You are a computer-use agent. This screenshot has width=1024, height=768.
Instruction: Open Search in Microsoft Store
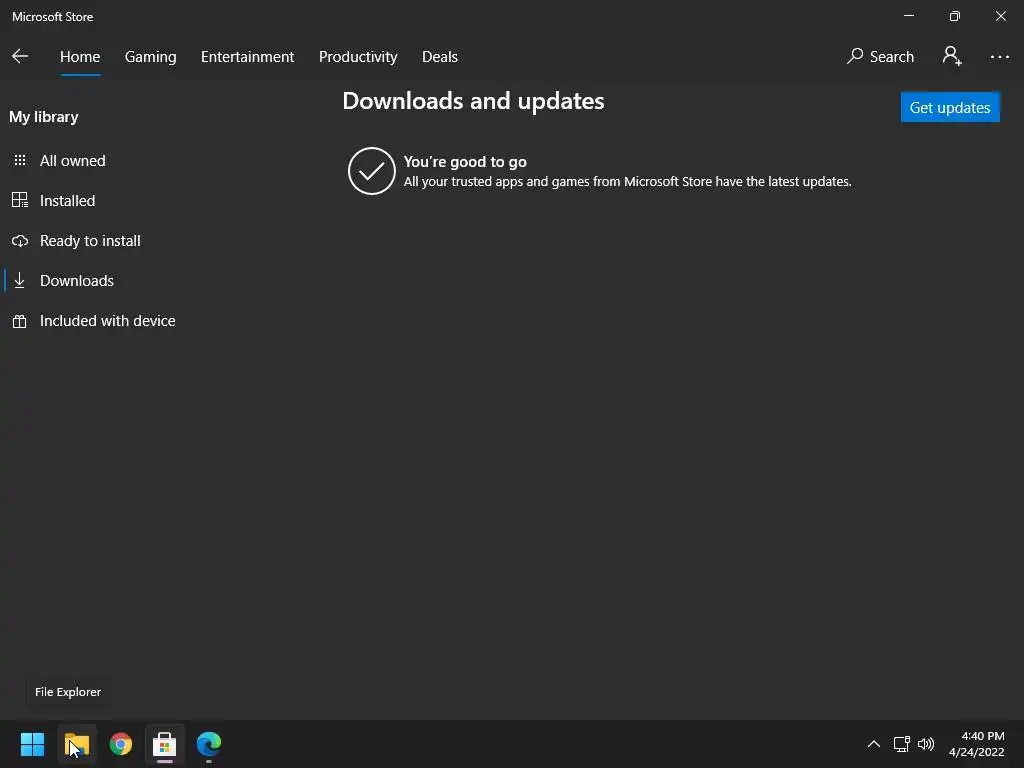(x=880, y=57)
